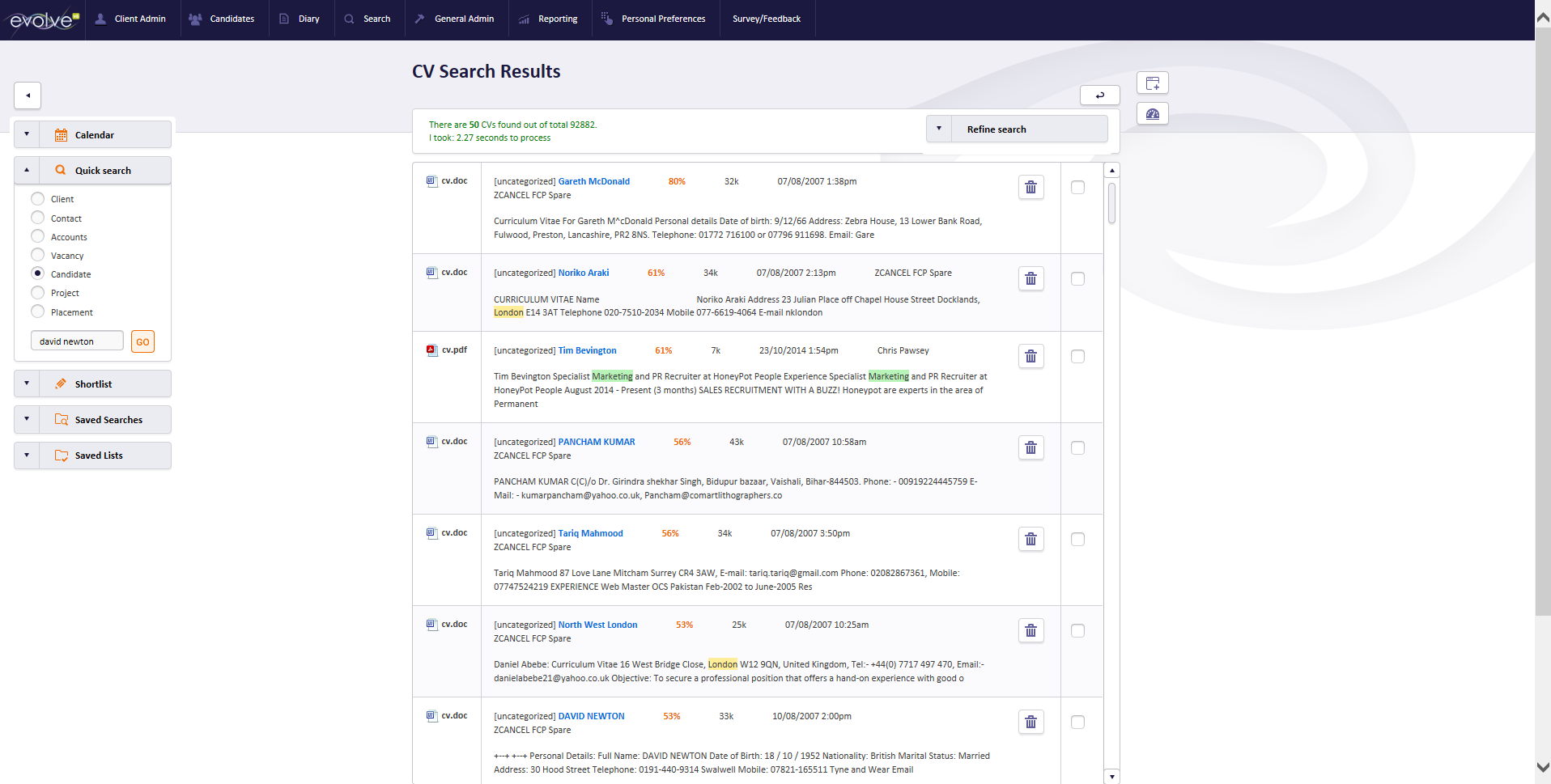Open the cv.pdf file icon for Tim Bevington

click(x=431, y=350)
